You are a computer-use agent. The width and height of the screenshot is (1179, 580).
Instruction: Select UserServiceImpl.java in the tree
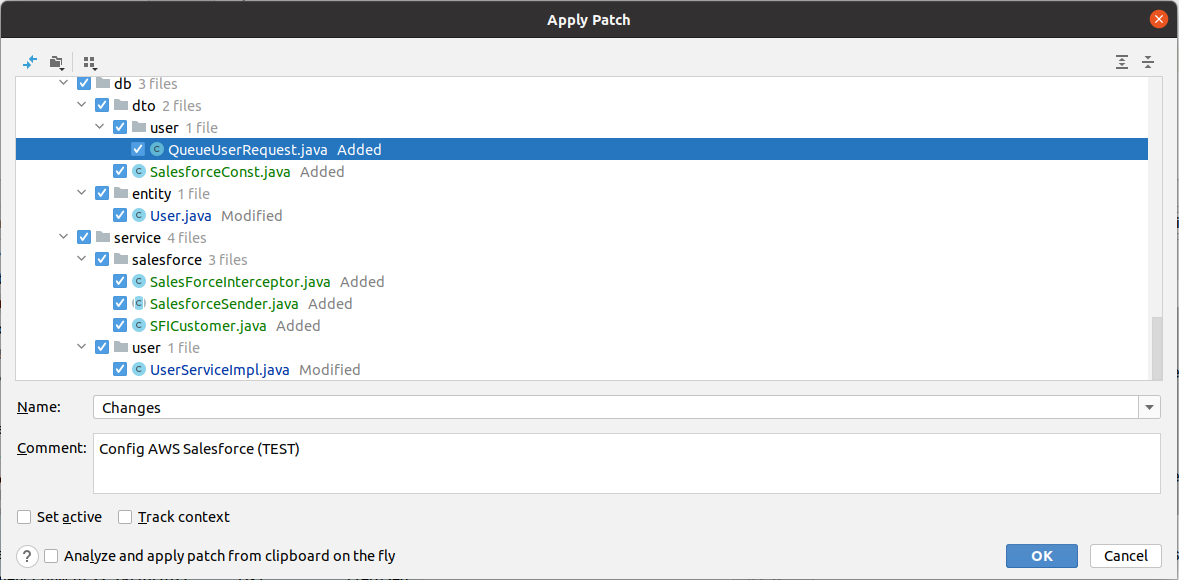219,370
